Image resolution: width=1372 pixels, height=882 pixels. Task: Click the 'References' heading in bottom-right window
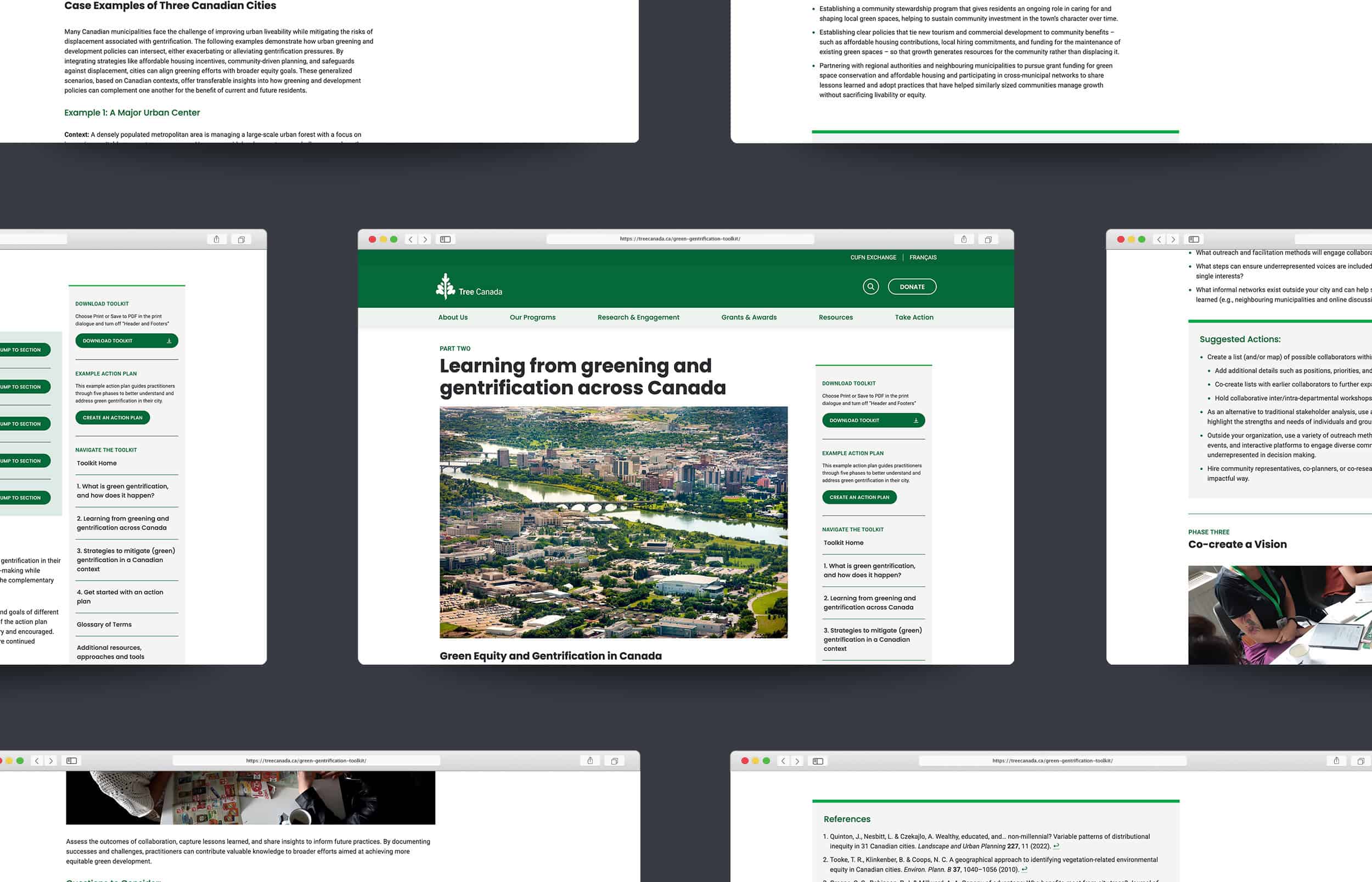(847, 819)
